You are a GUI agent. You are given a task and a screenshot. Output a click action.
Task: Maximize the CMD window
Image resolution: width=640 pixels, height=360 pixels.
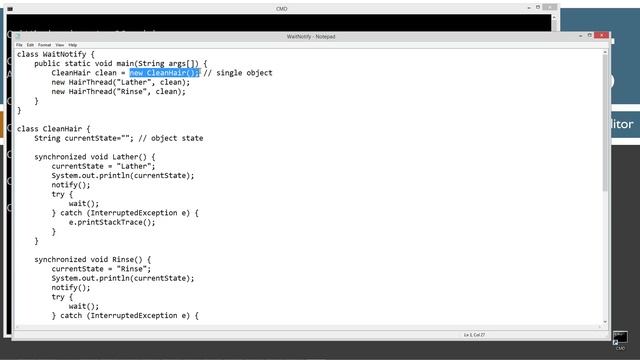point(538,7)
